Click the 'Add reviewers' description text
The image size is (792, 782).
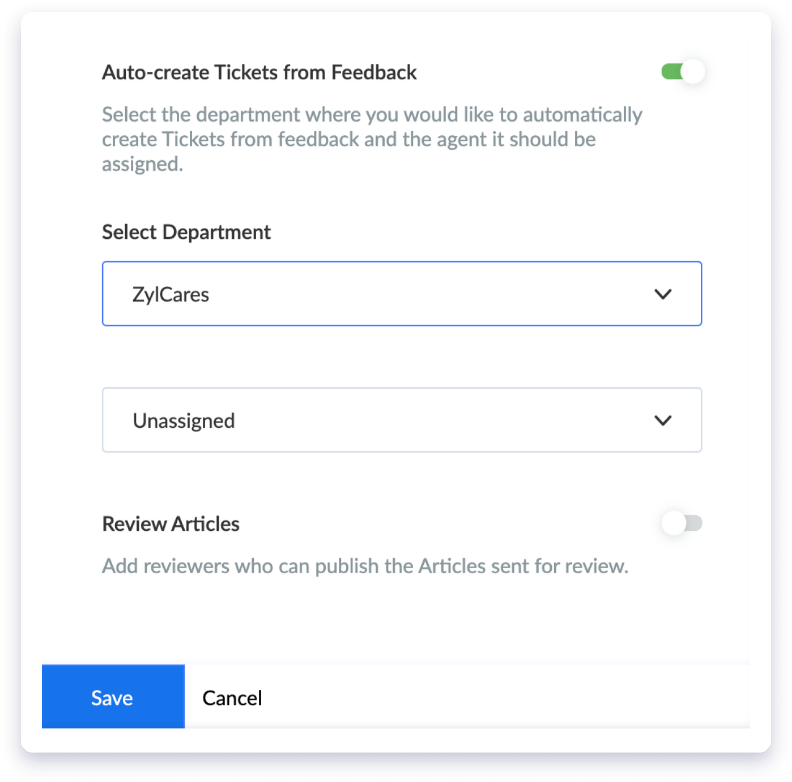click(365, 566)
